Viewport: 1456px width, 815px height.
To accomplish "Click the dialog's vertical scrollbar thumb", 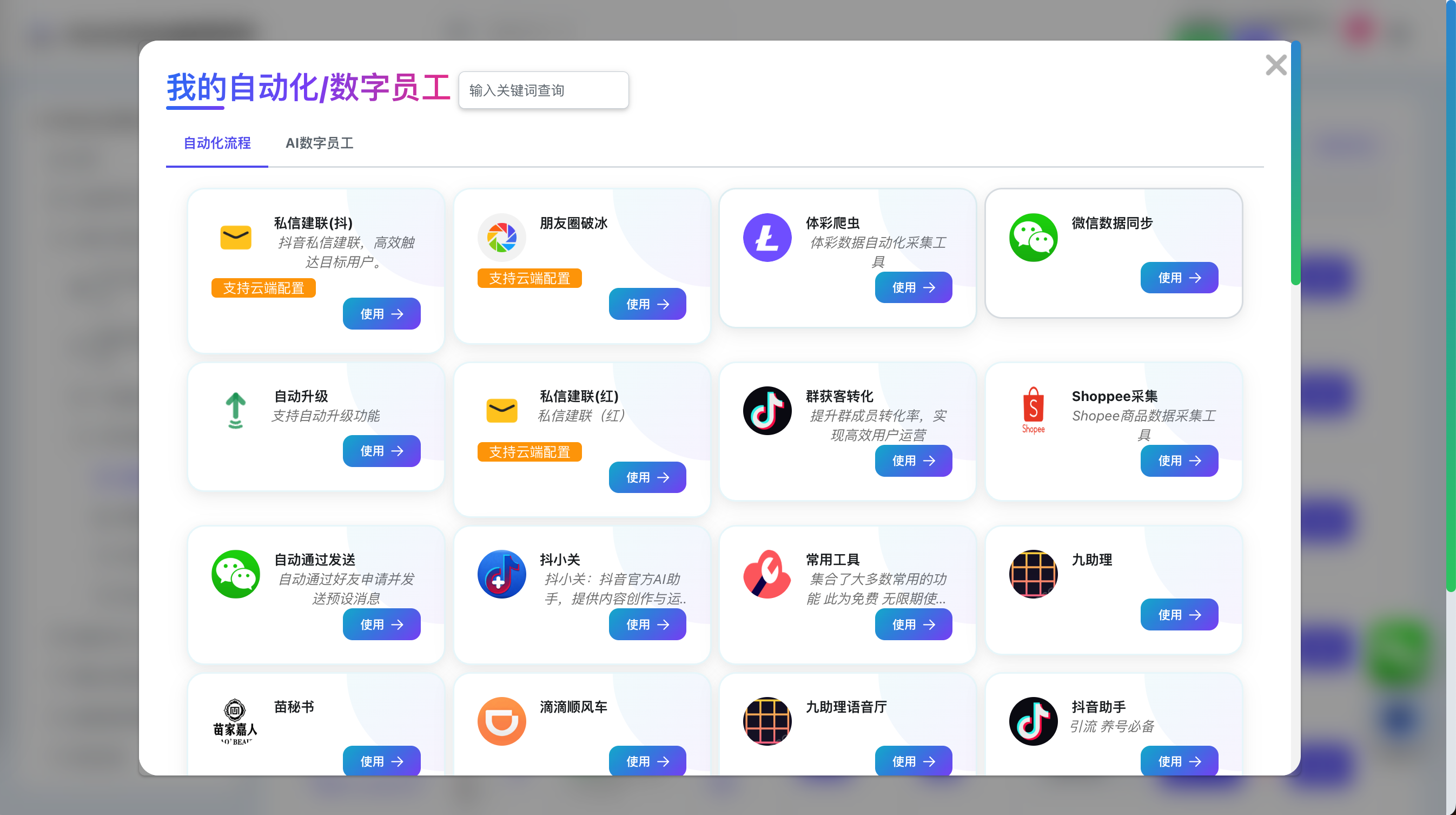I will 1295,164.
